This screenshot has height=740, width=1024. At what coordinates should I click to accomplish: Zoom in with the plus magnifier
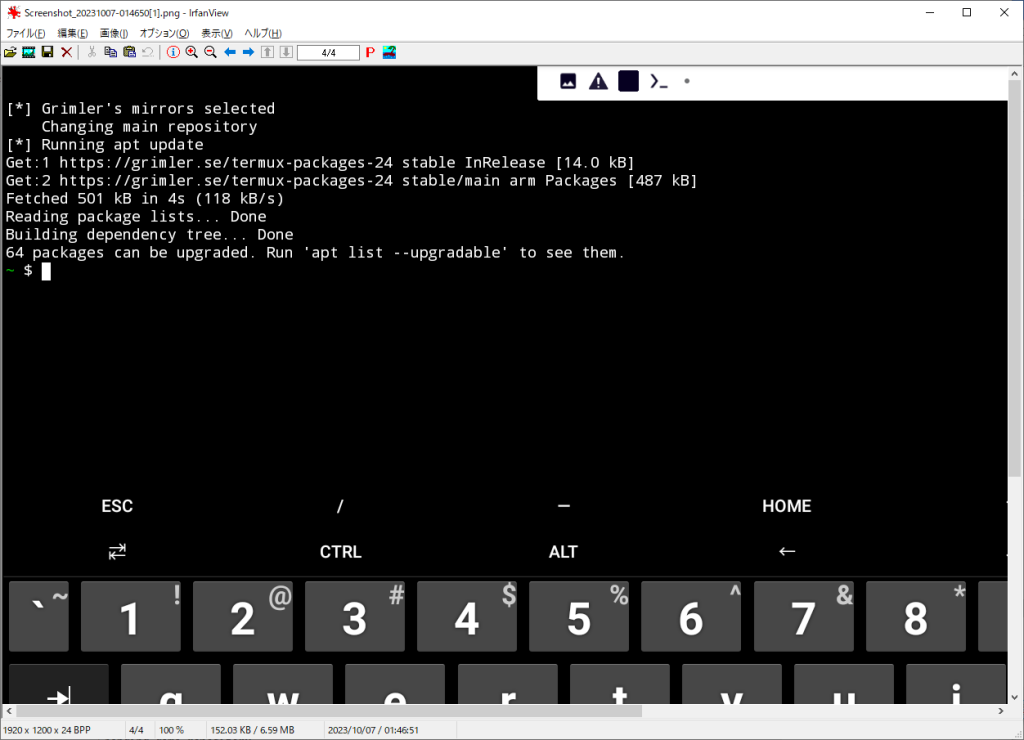(191, 52)
